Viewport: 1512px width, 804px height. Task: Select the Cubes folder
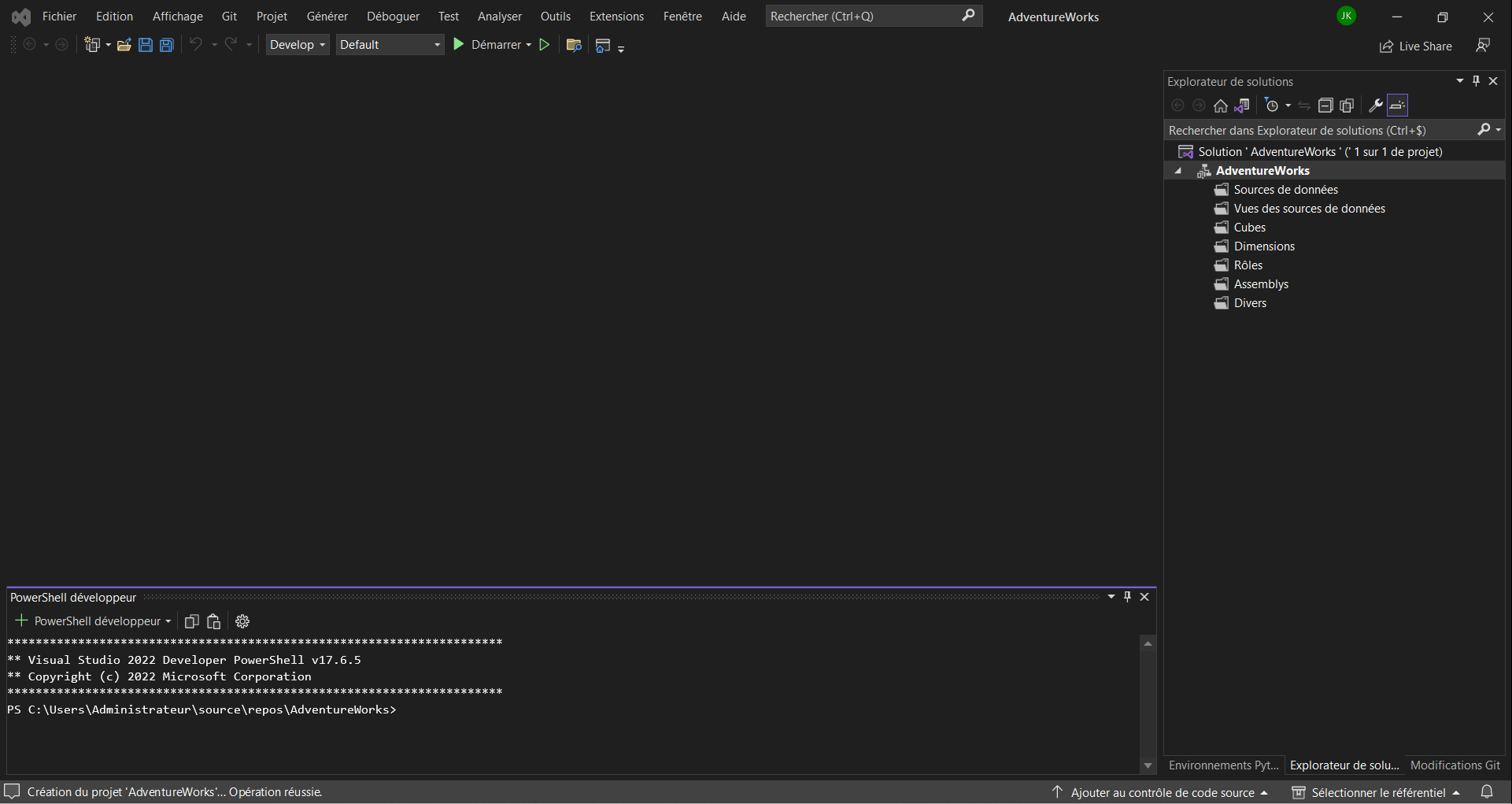pyautogui.click(x=1249, y=228)
